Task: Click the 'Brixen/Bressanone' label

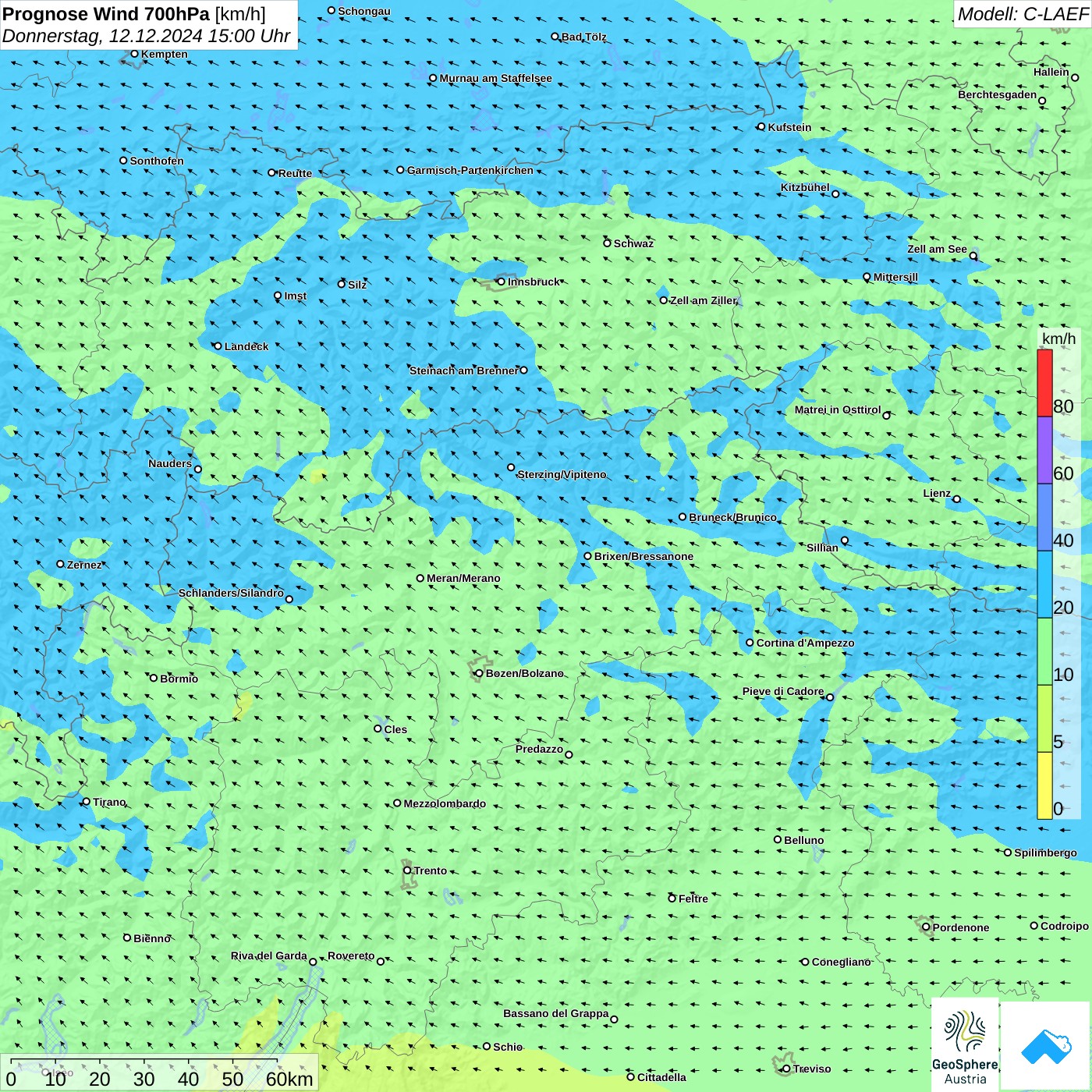Action: pos(643,556)
